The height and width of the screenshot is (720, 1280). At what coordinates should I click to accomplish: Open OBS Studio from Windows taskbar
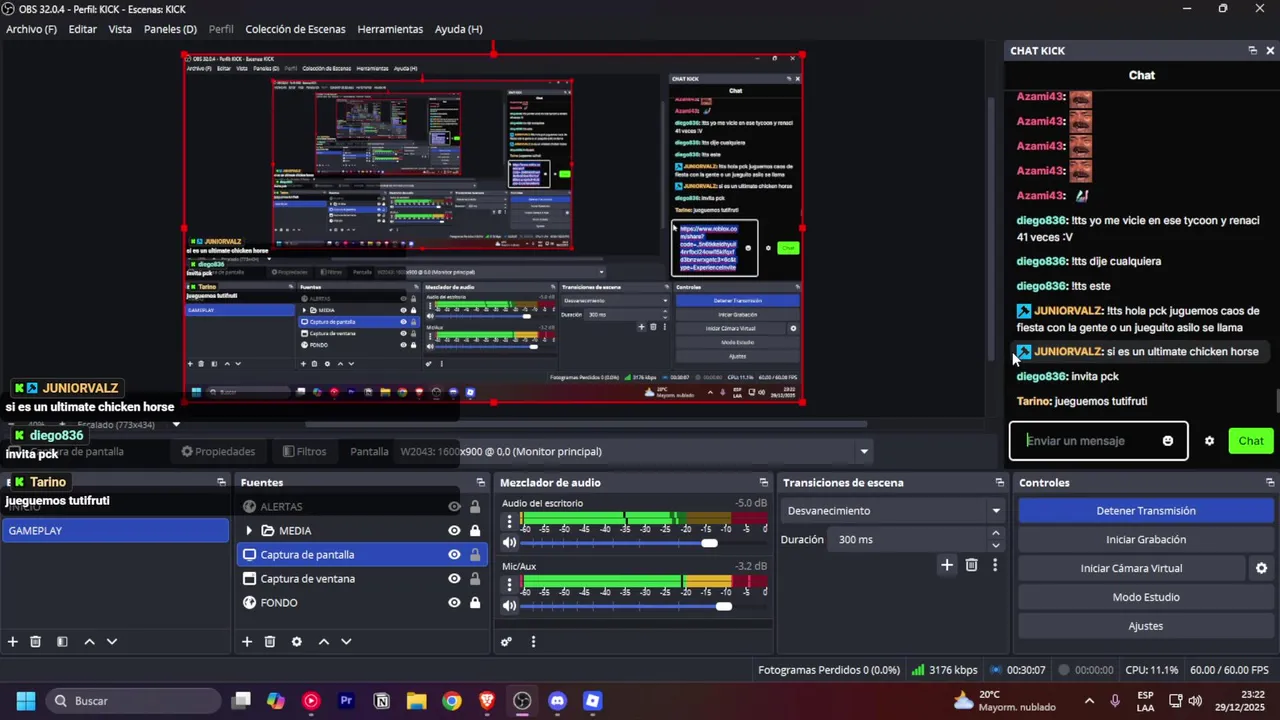[522, 701]
